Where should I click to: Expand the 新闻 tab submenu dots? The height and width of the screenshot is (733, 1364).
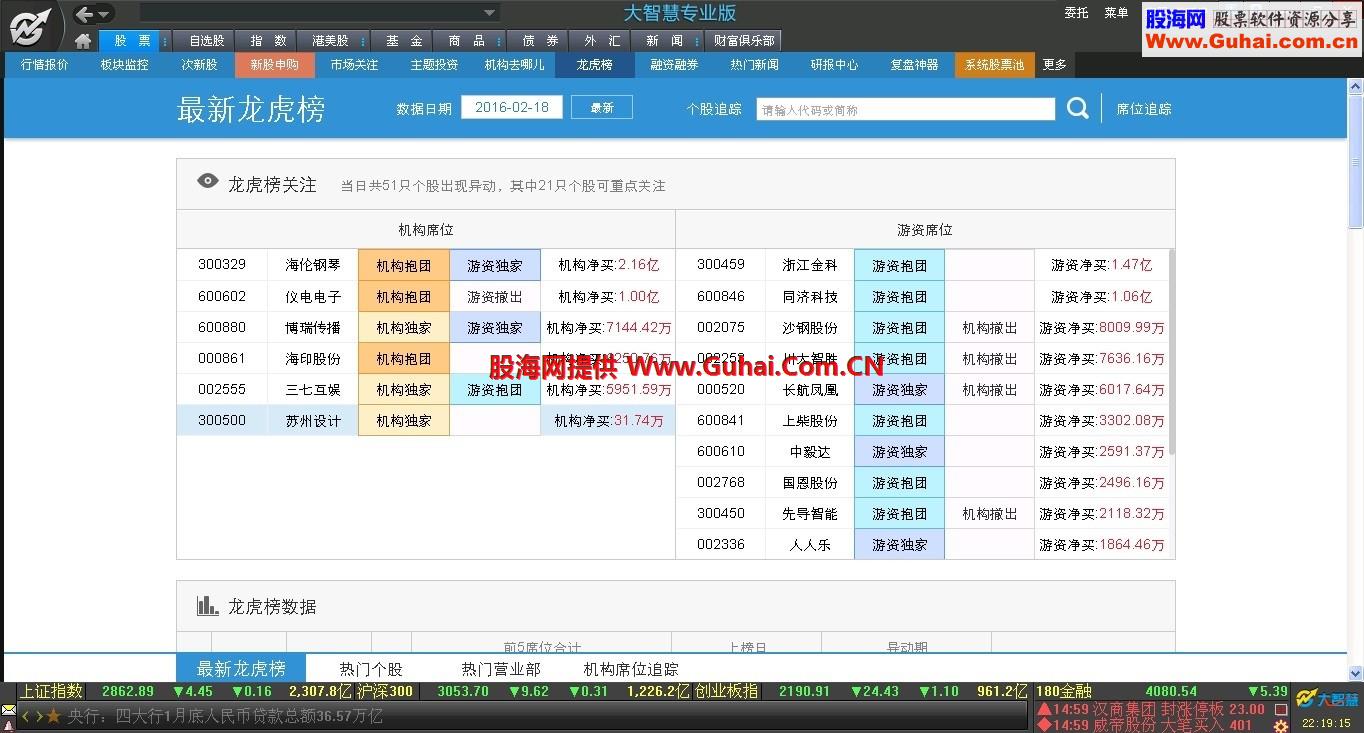click(697, 41)
